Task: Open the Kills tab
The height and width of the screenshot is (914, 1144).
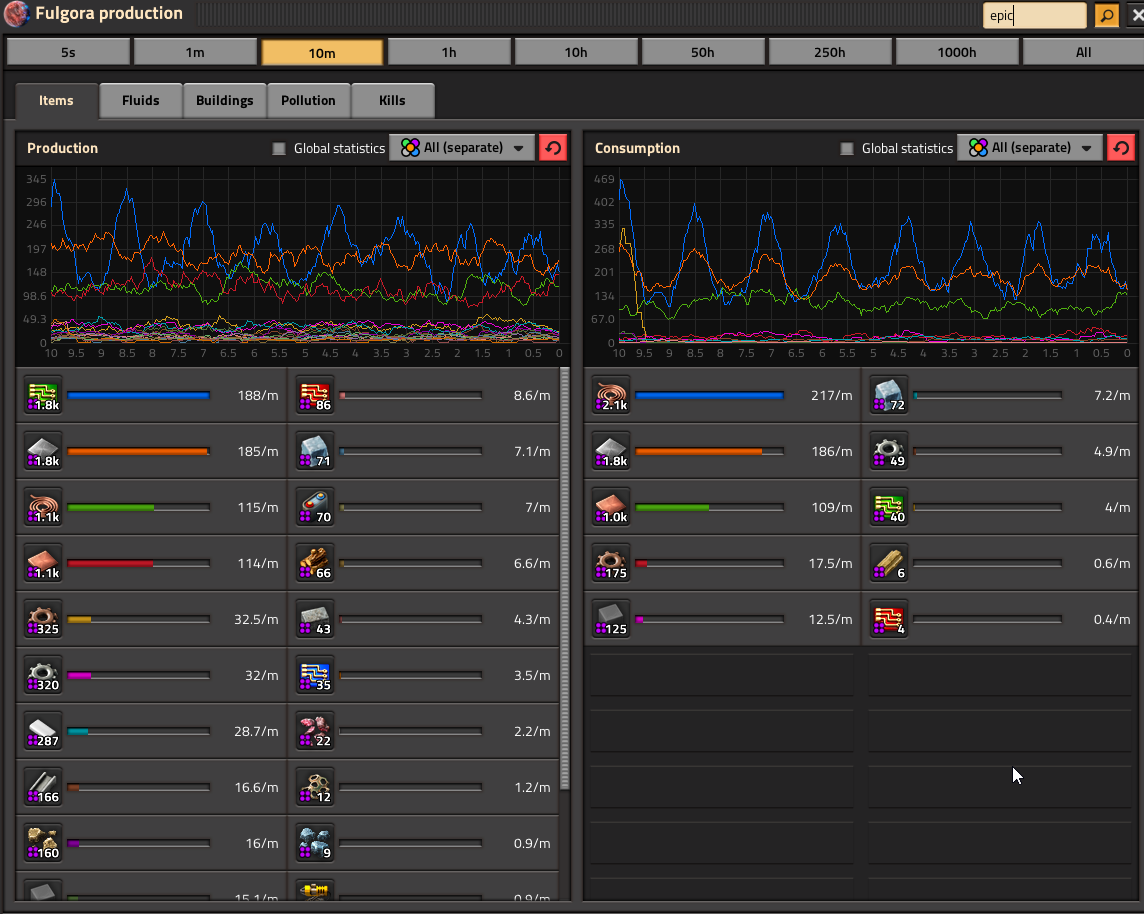Action: pyautogui.click(x=393, y=101)
